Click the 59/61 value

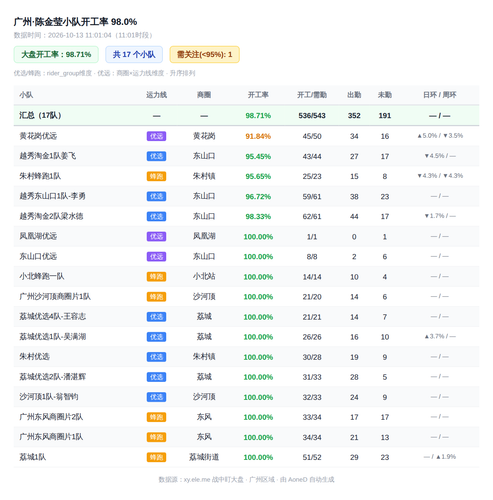click(312, 197)
